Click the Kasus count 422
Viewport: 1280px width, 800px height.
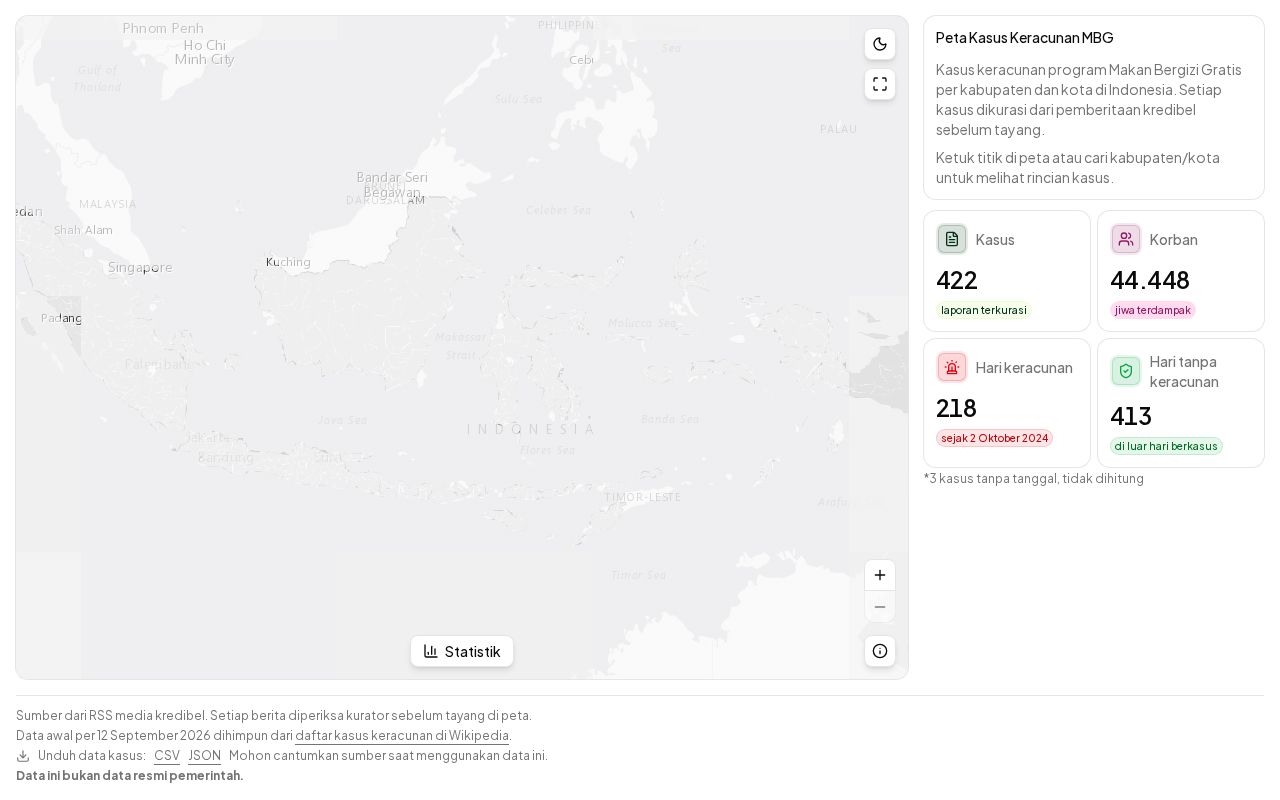click(957, 280)
